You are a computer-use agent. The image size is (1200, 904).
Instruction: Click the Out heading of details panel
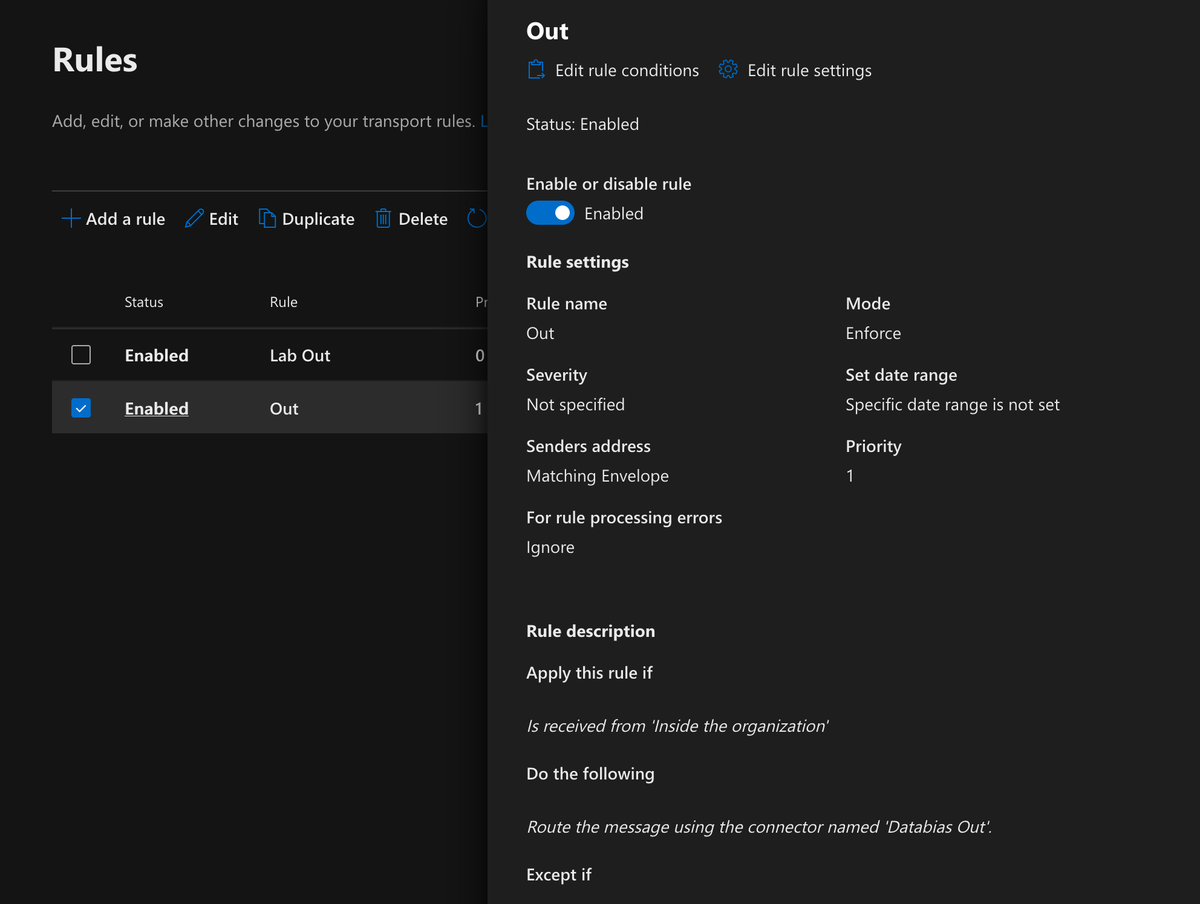(547, 31)
